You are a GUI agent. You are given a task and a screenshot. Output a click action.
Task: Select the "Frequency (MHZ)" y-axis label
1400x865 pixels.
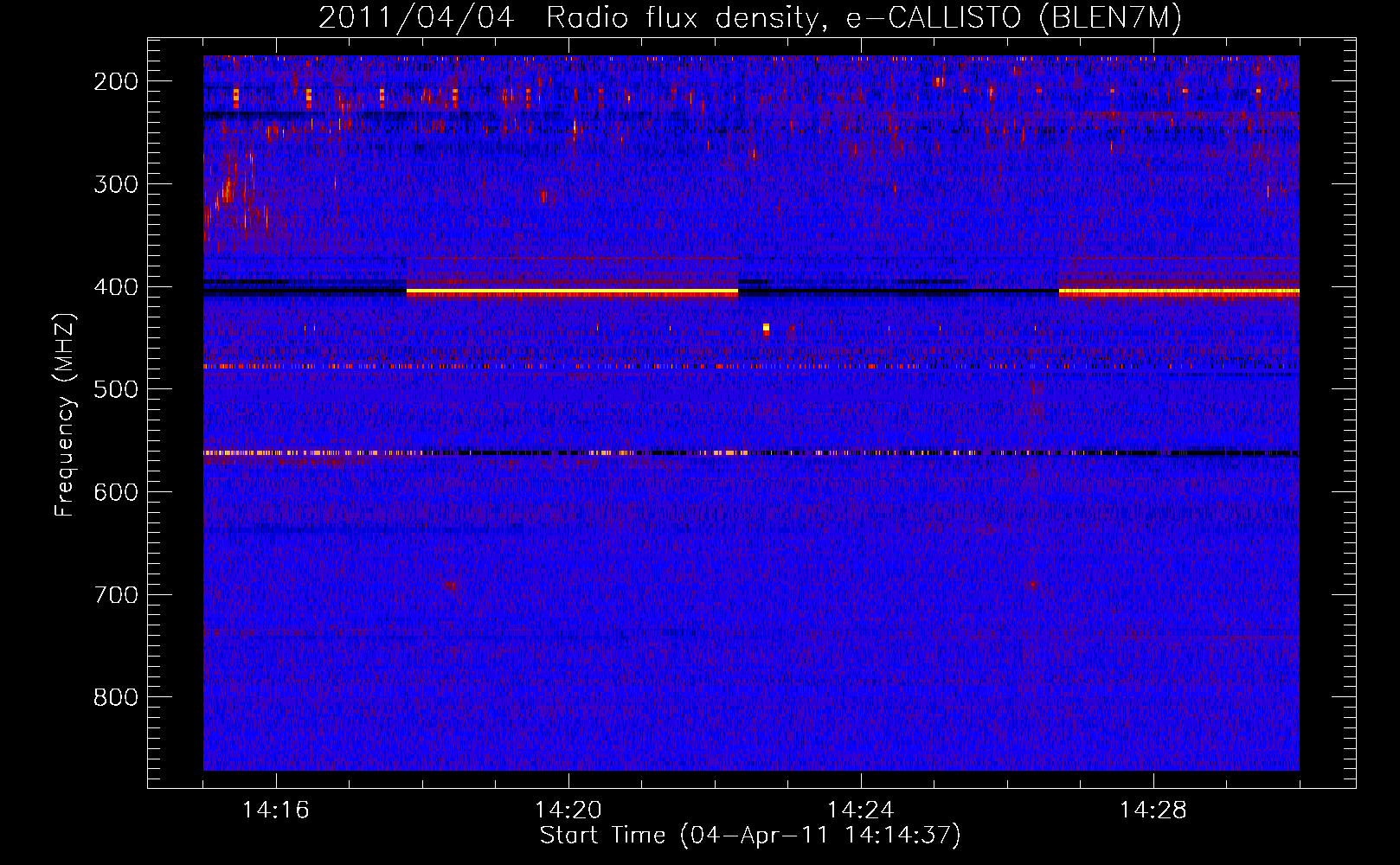click(x=66, y=415)
